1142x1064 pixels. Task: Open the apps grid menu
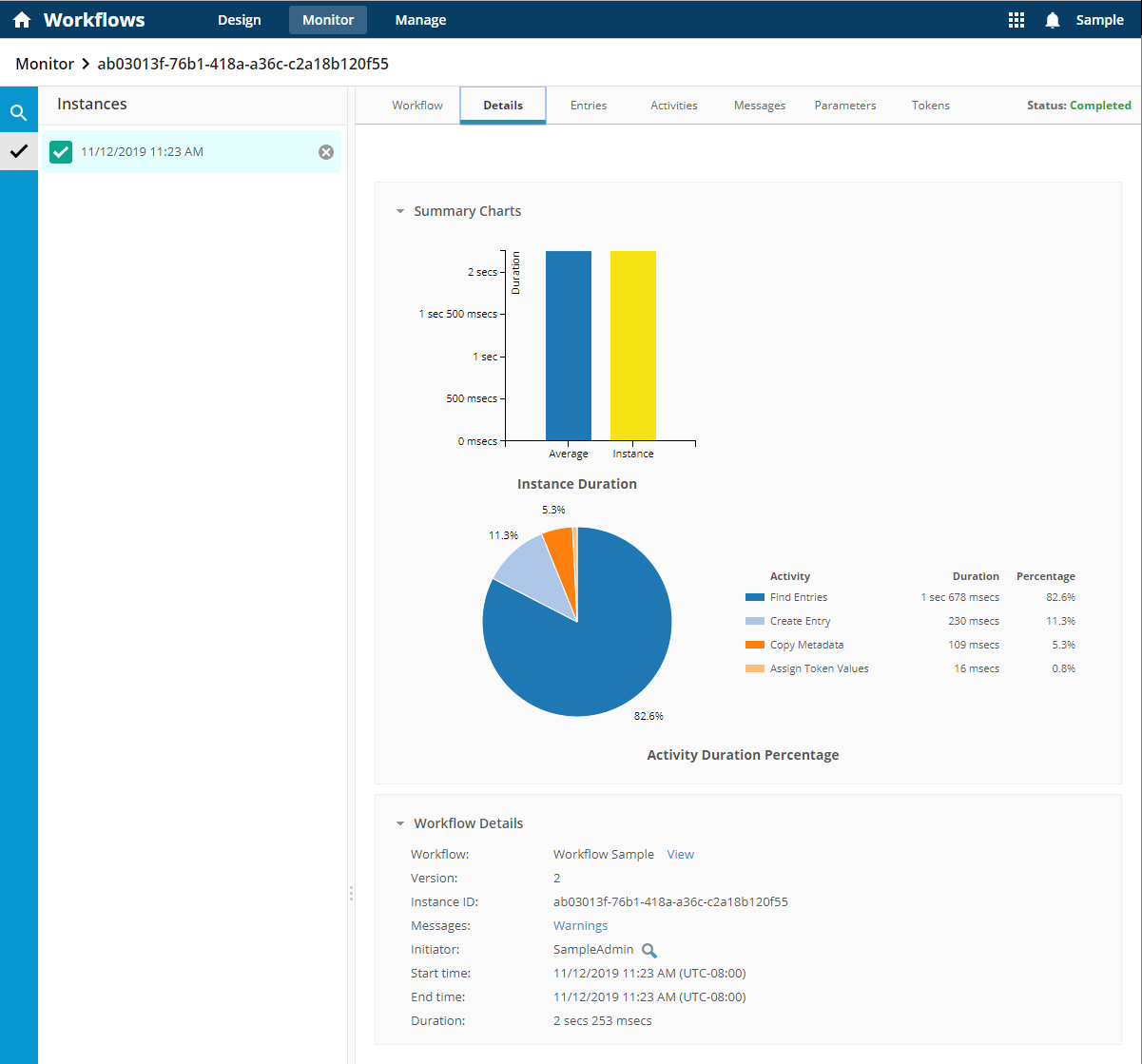point(1016,20)
